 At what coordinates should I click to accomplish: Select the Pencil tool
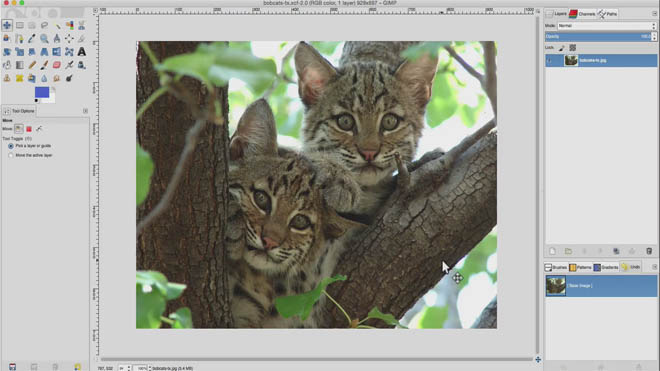coord(32,65)
